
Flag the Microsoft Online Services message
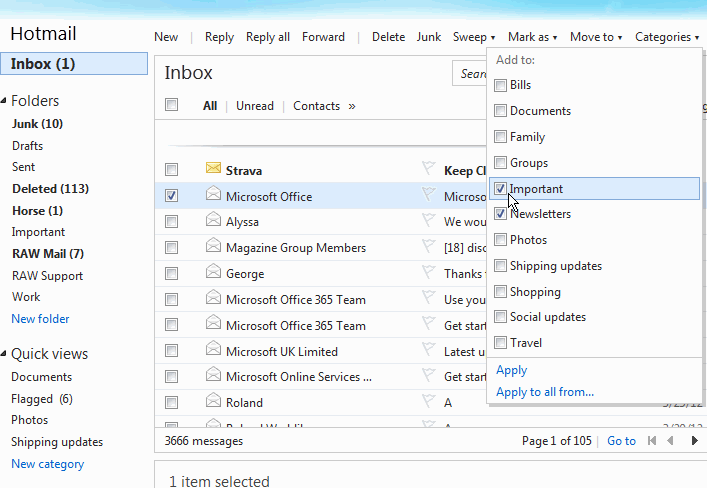428,375
